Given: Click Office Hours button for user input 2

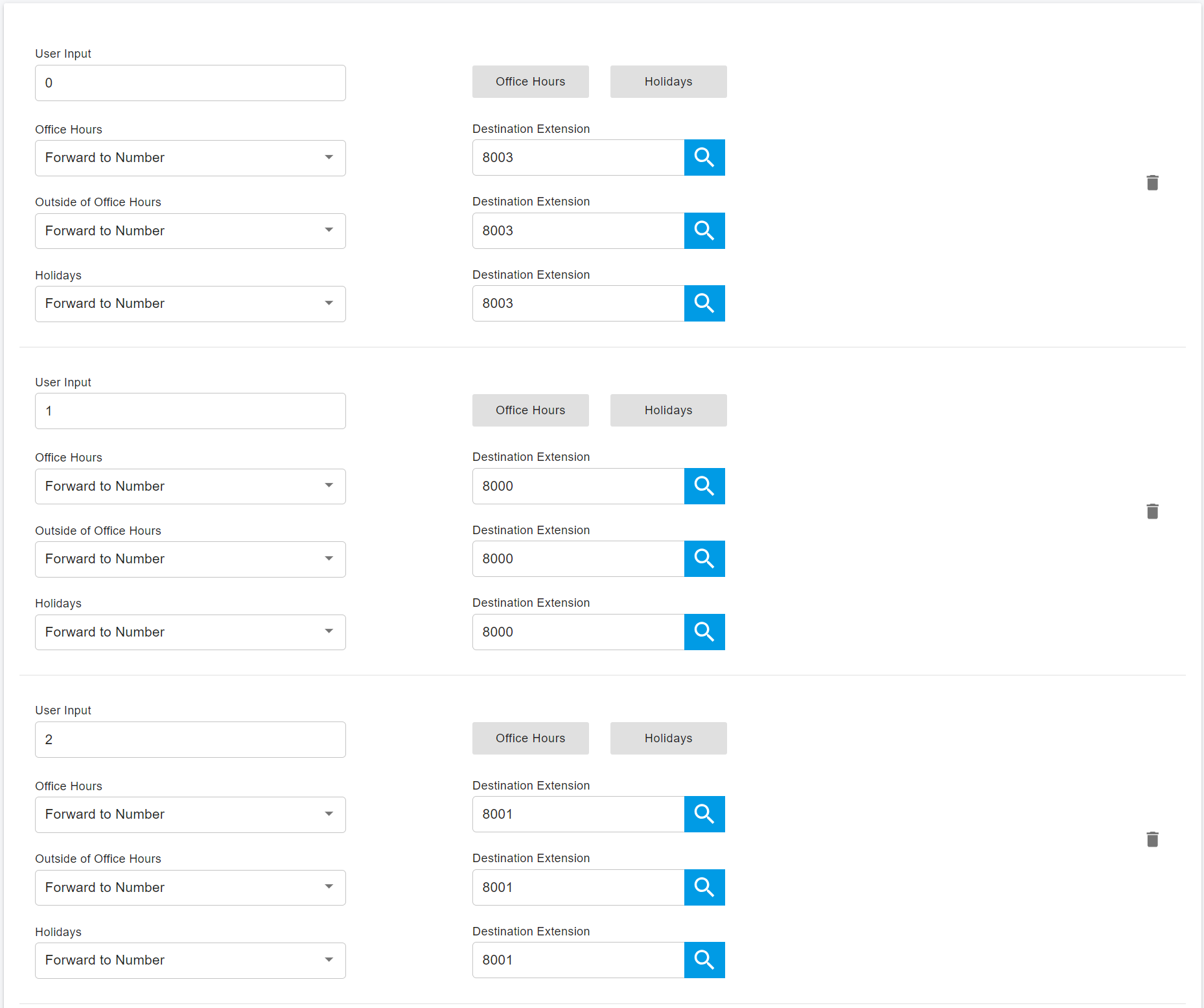Looking at the screenshot, I should tap(530, 738).
